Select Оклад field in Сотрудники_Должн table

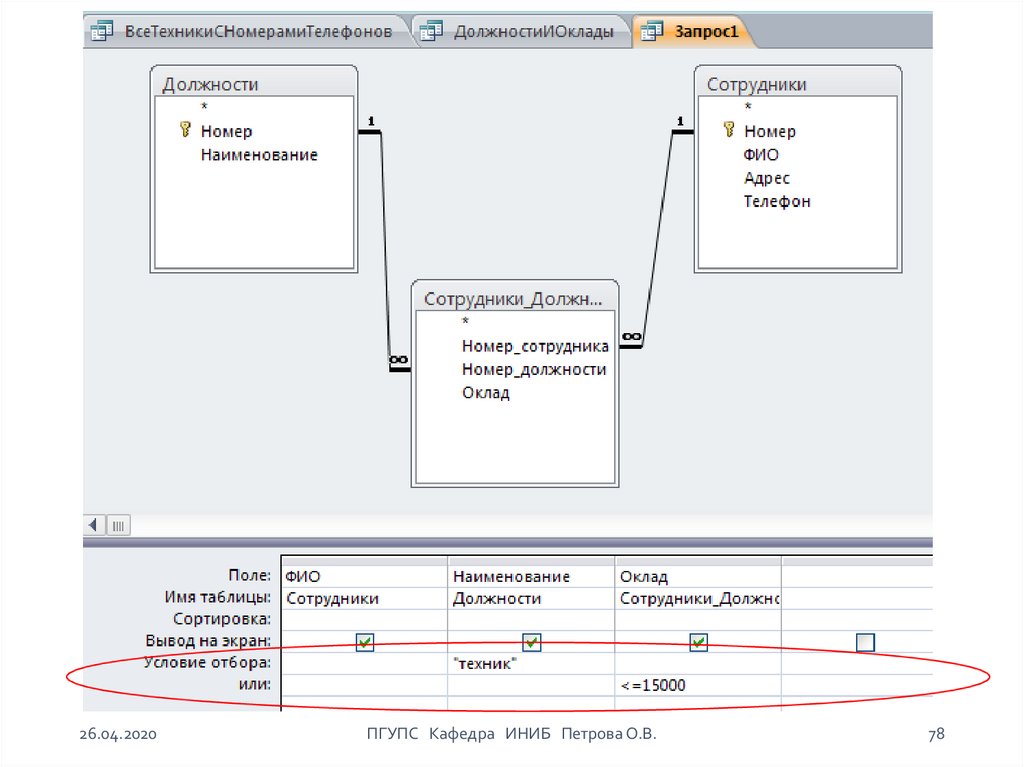point(486,393)
